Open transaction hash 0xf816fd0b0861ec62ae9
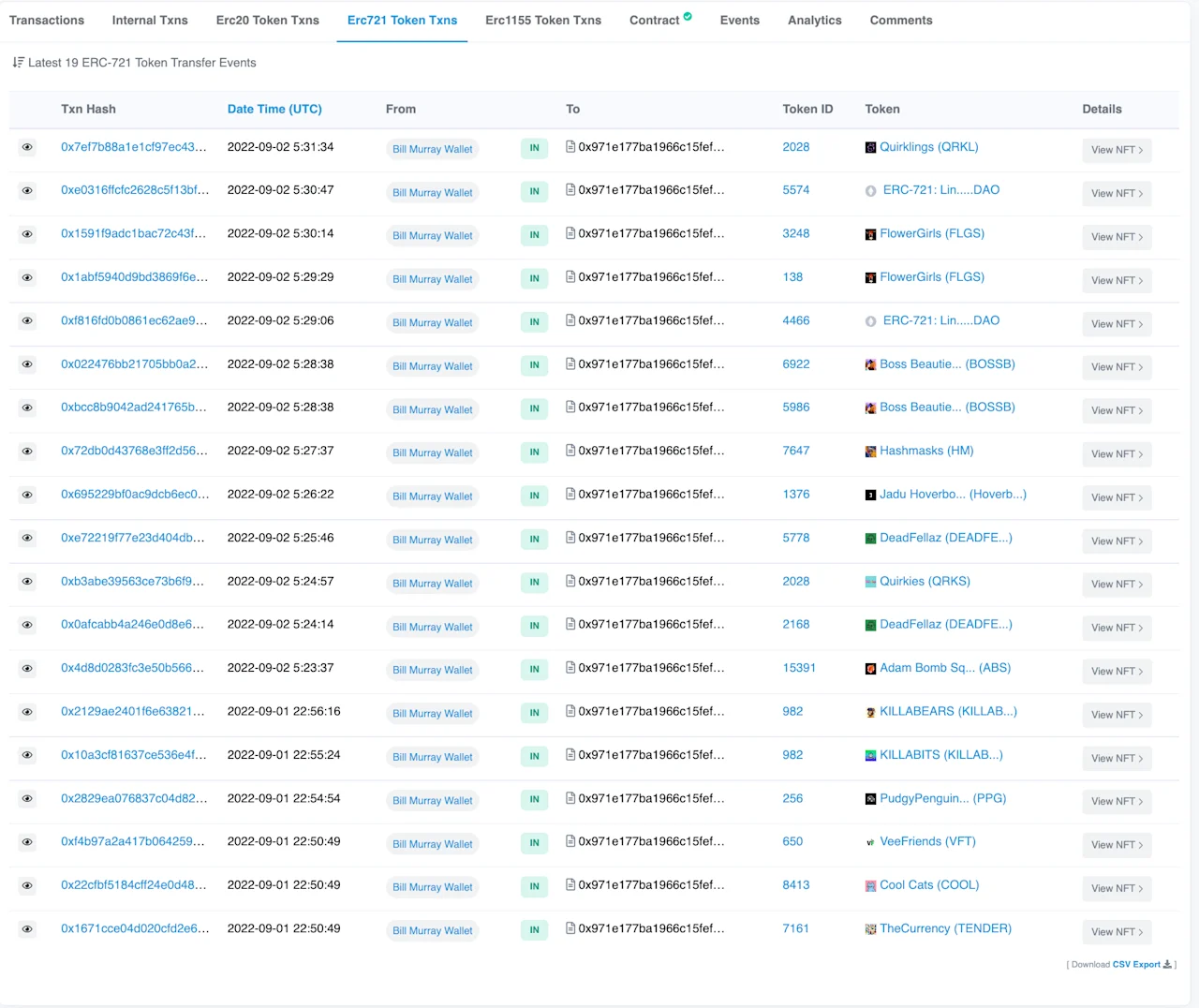The width and height of the screenshot is (1199, 1008). pos(134,320)
